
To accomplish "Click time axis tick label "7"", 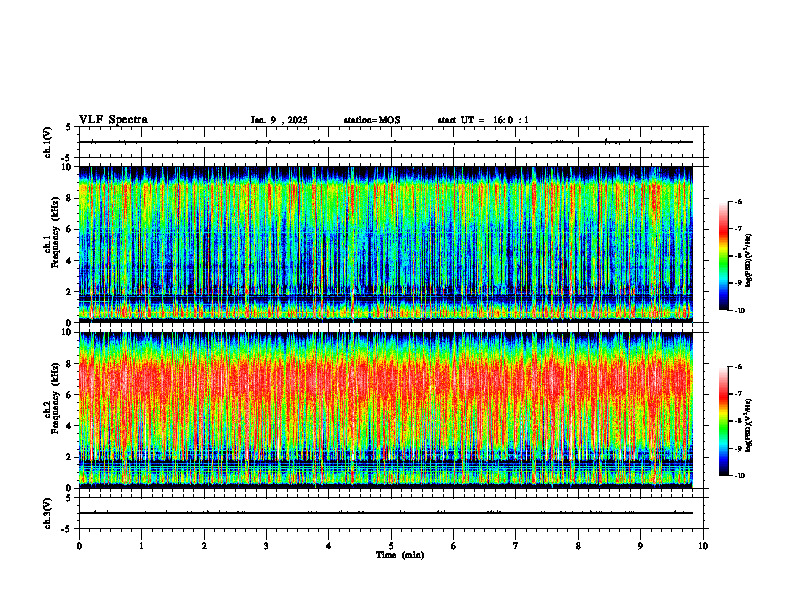I will [x=516, y=546].
